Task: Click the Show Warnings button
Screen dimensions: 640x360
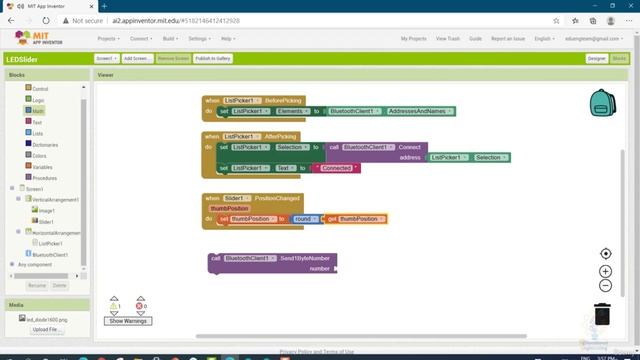Action: click(128, 321)
